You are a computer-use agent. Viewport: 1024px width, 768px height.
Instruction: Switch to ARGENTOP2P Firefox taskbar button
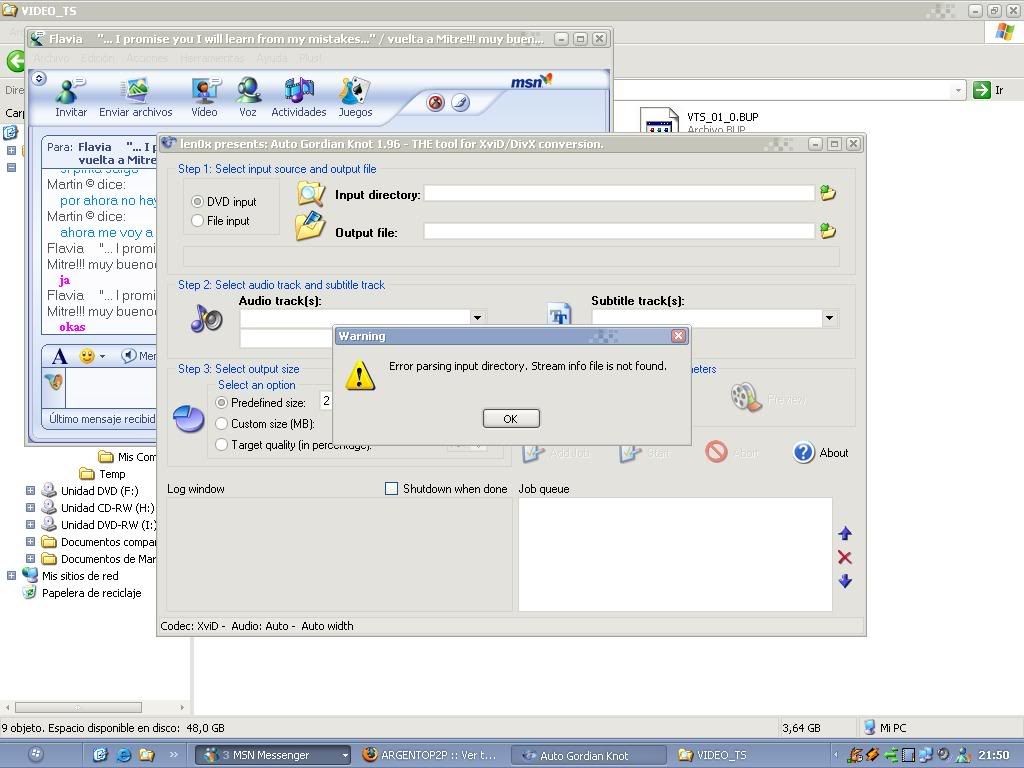[432, 755]
